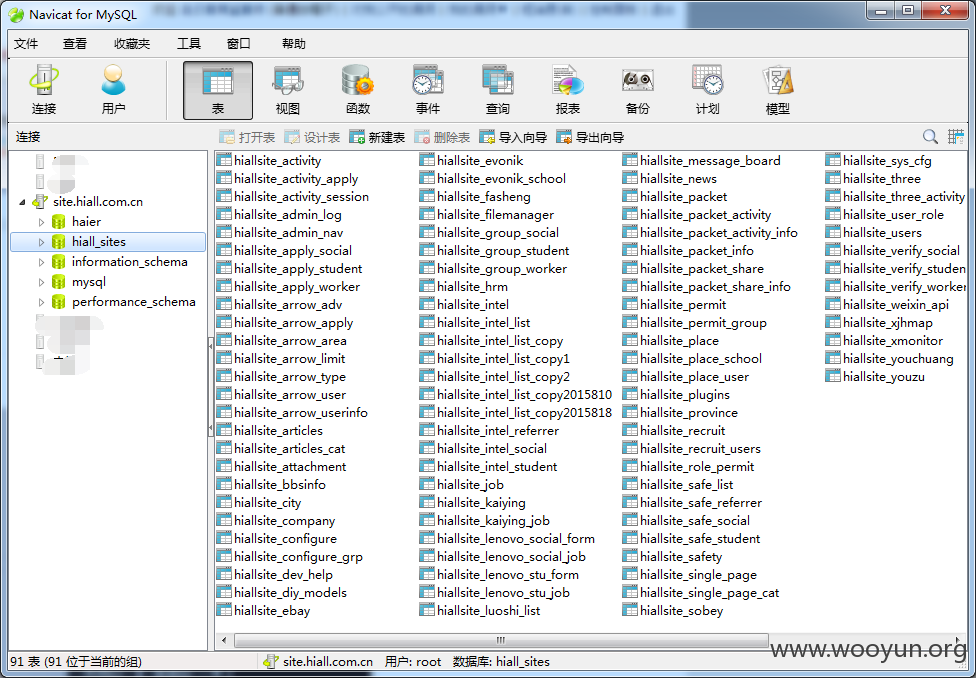Click the 新建表 new table button
976x678 pixels.
(x=377, y=138)
